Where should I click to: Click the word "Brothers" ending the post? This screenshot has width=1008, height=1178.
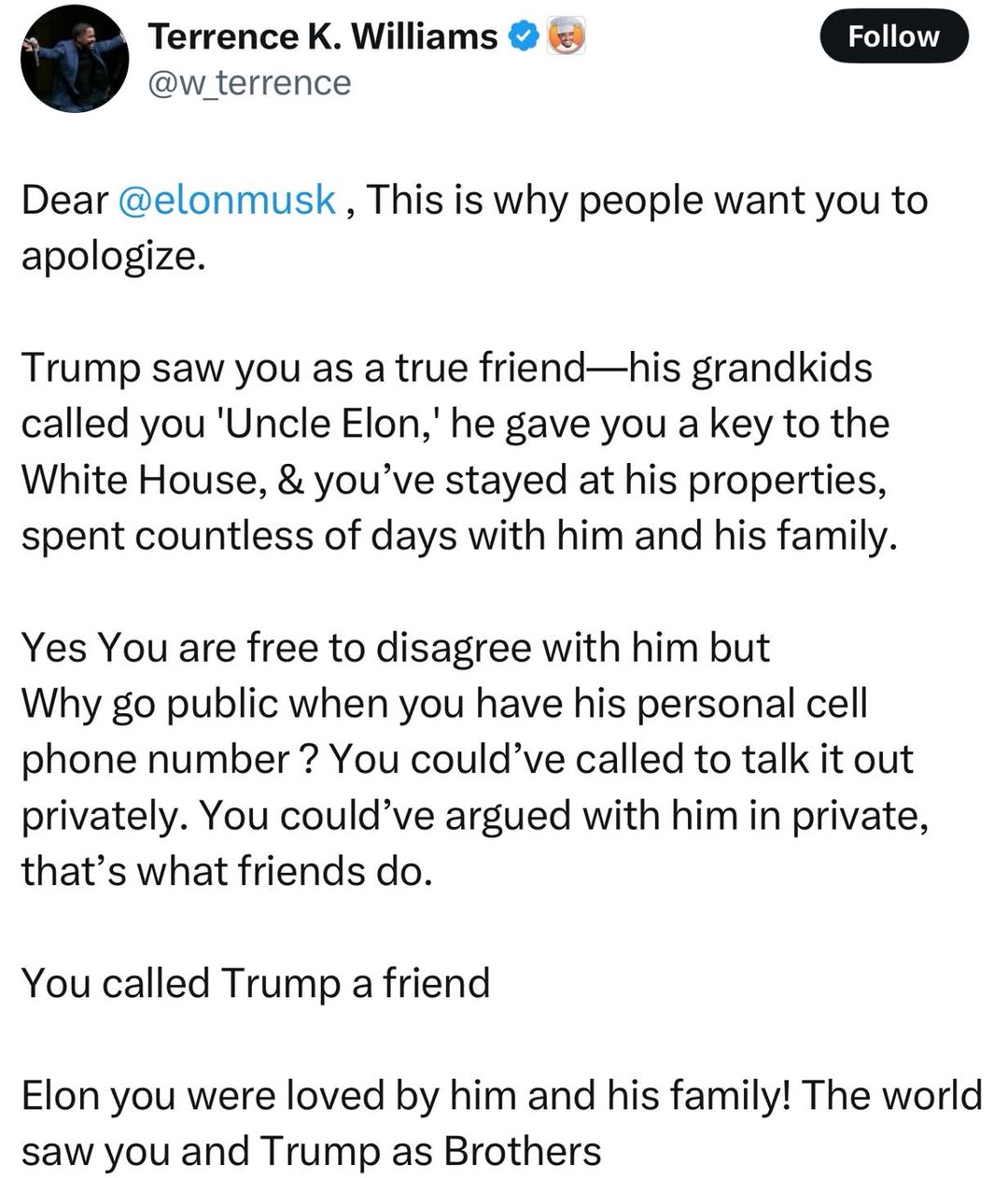(x=523, y=1152)
